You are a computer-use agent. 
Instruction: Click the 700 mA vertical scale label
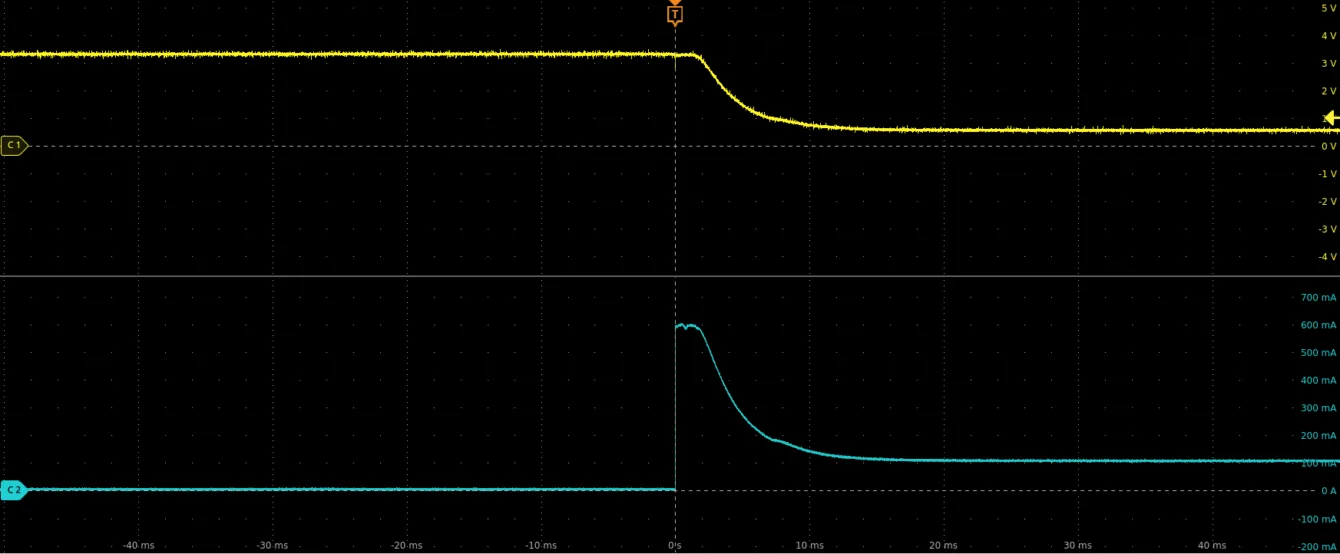pyautogui.click(x=1317, y=298)
